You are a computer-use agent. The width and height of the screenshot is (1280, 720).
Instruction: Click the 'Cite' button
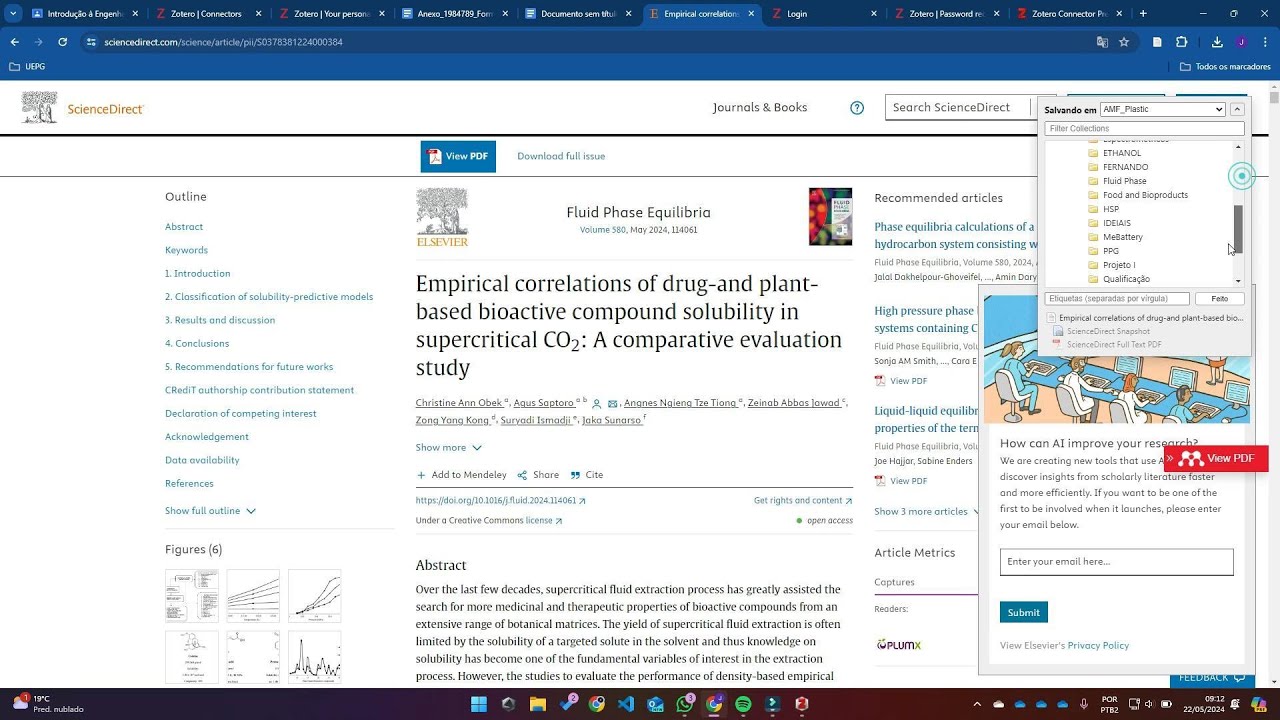(587, 475)
